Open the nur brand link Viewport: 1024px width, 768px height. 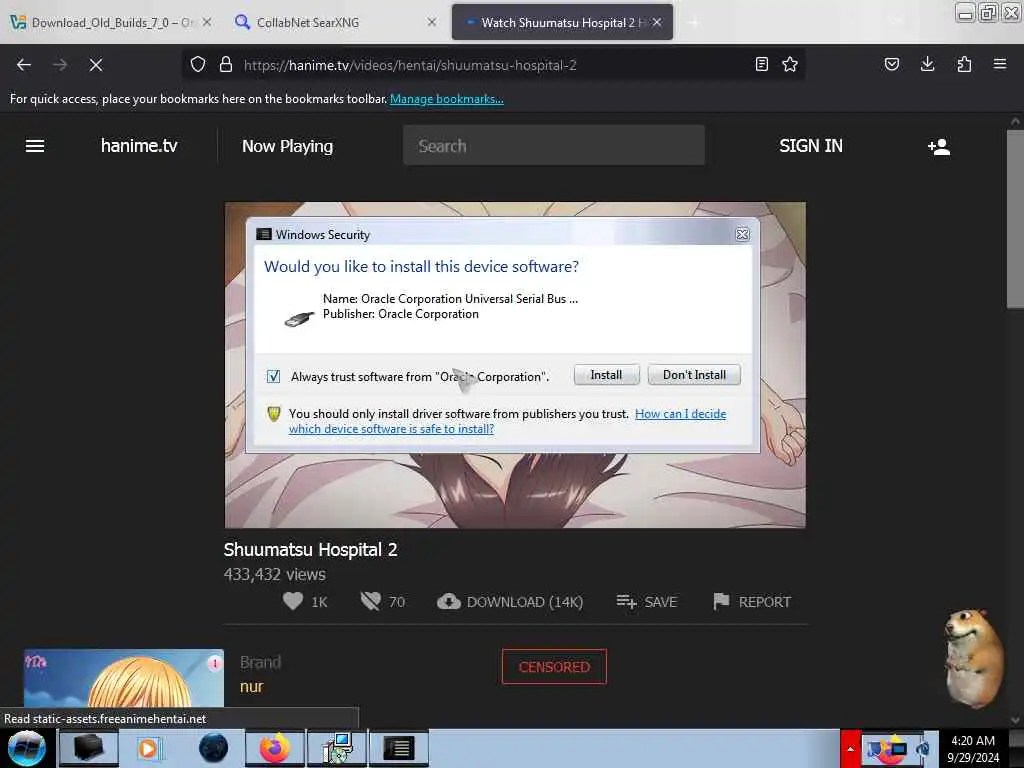(x=251, y=686)
